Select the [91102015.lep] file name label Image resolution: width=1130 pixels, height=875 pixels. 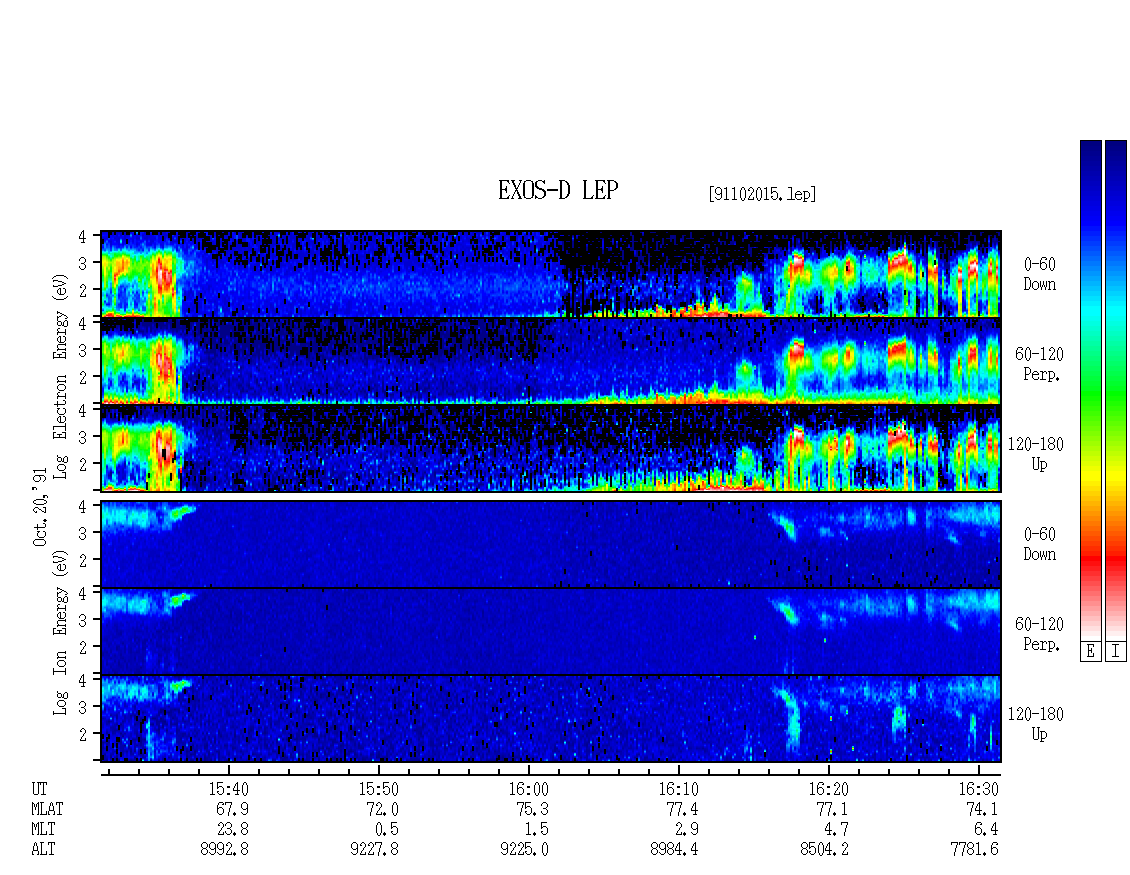tap(762, 193)
